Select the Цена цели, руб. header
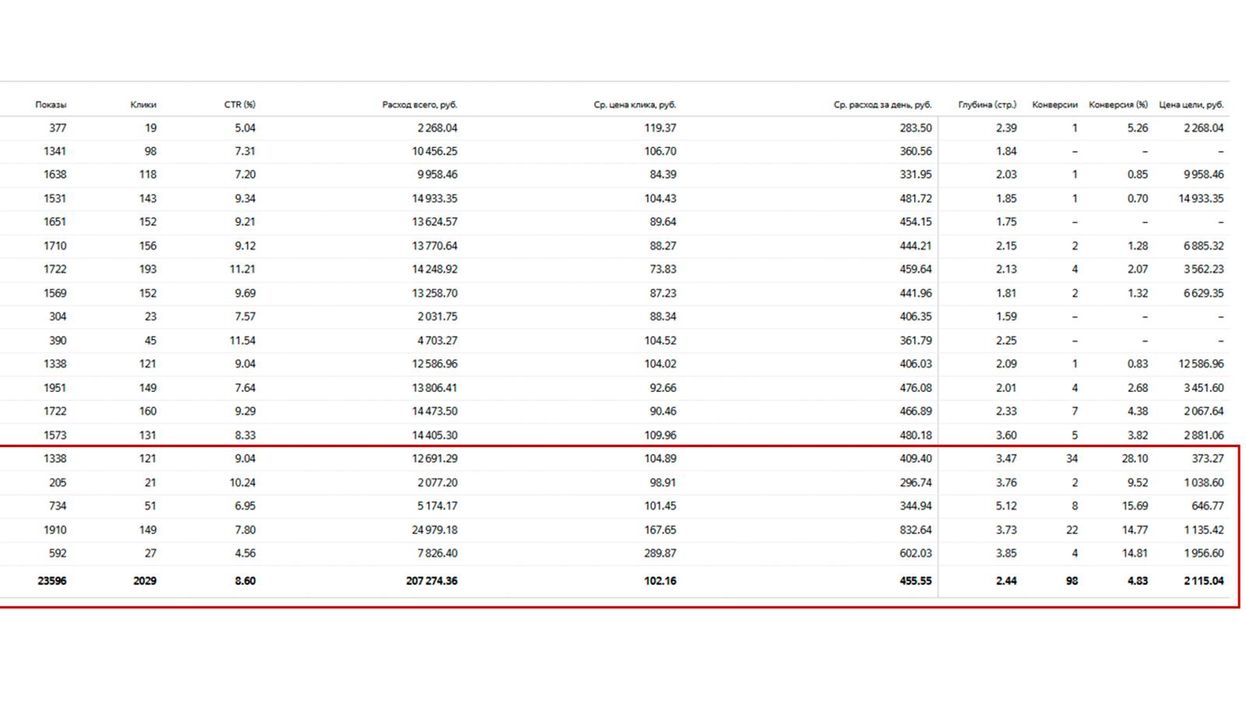This screenshot has height=701, width=1246. point(1191,105)
